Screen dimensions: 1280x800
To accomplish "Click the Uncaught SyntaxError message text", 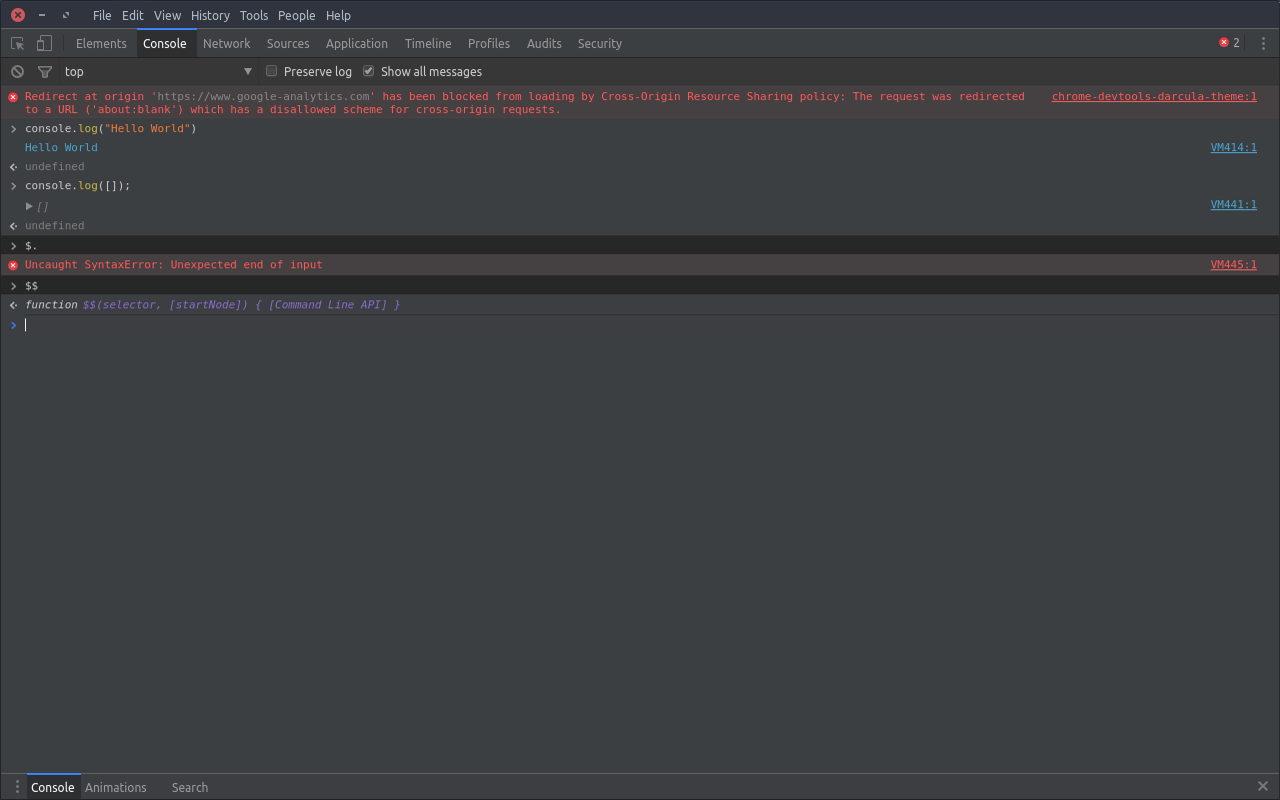I will (174, 265).
